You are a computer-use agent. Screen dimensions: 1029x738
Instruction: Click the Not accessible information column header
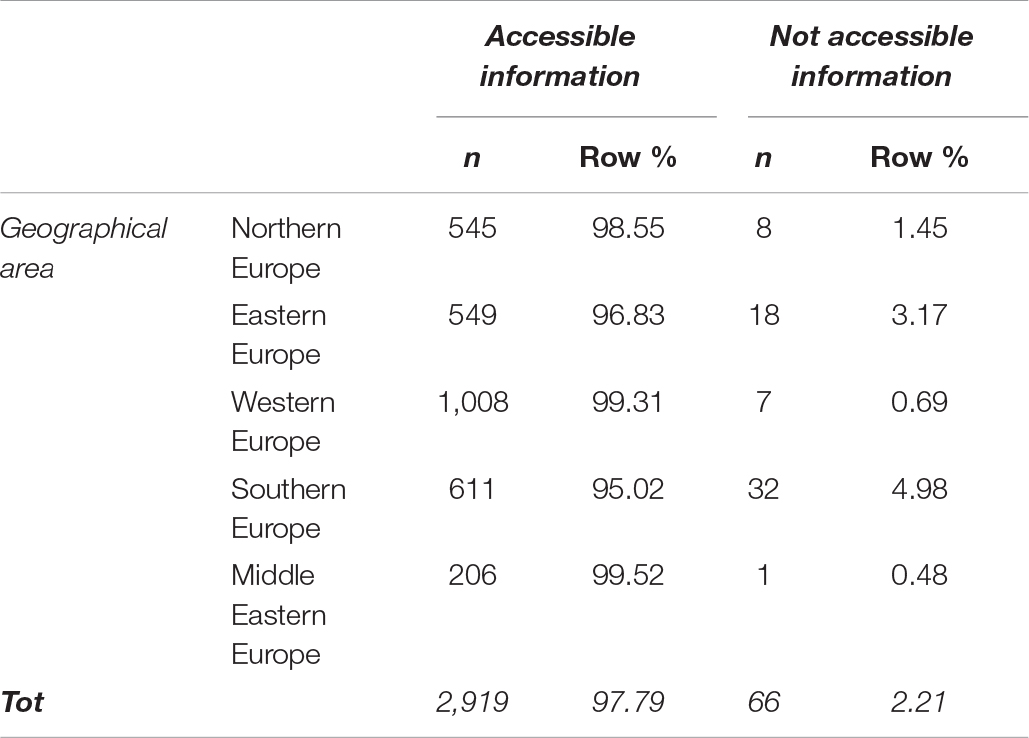click(x=871, y=56)
